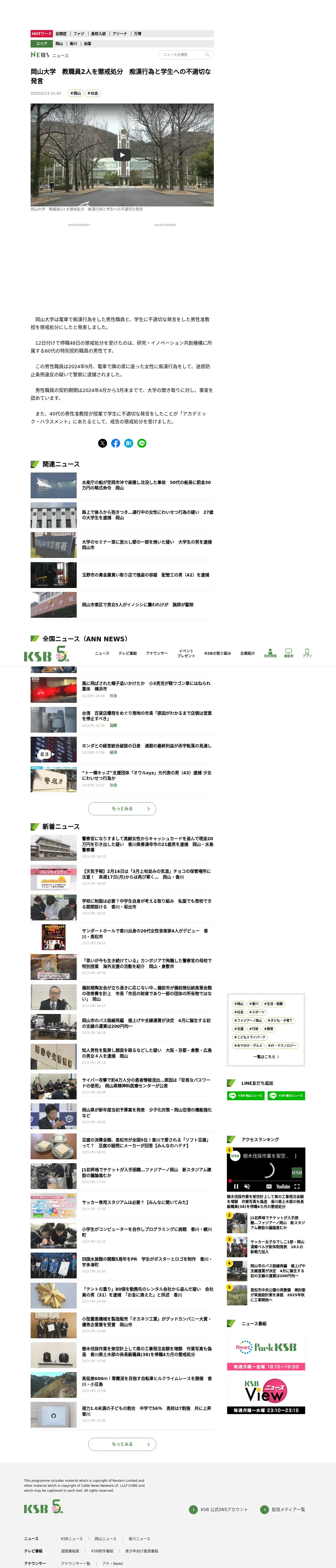Image resolution: width=336 pixels, height=1568 pixels.
Task: Unmute the ranking YouTube video
Action: (247, 1186)
